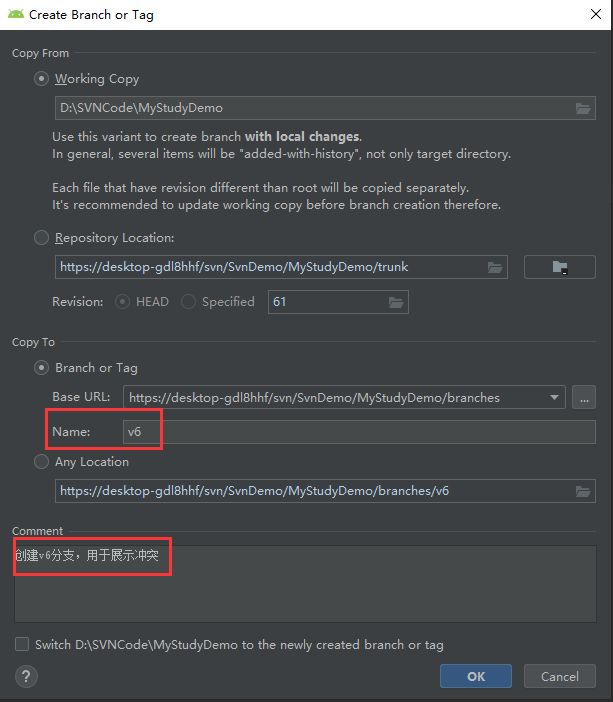Select Any Location radio button
The image size is (613, 702).
pyautogui.click(x=41, y=462)
